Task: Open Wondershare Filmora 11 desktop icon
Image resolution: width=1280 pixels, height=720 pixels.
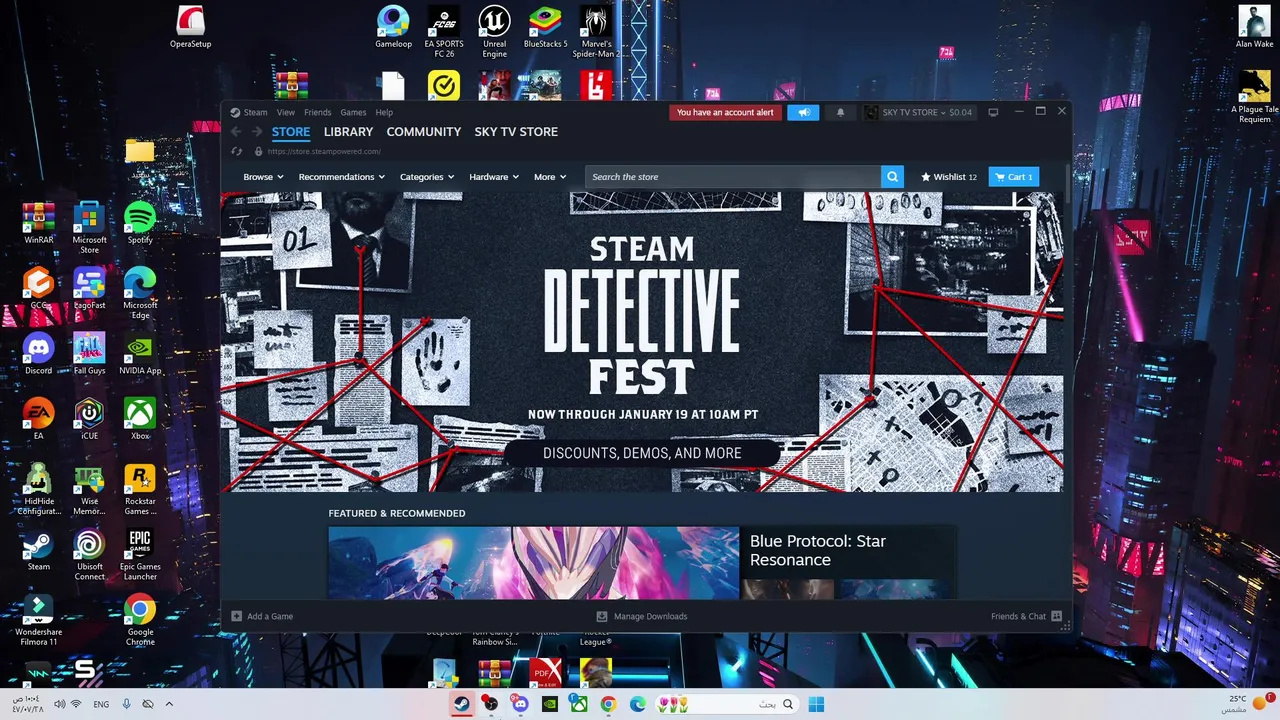Action: point(38,619)
